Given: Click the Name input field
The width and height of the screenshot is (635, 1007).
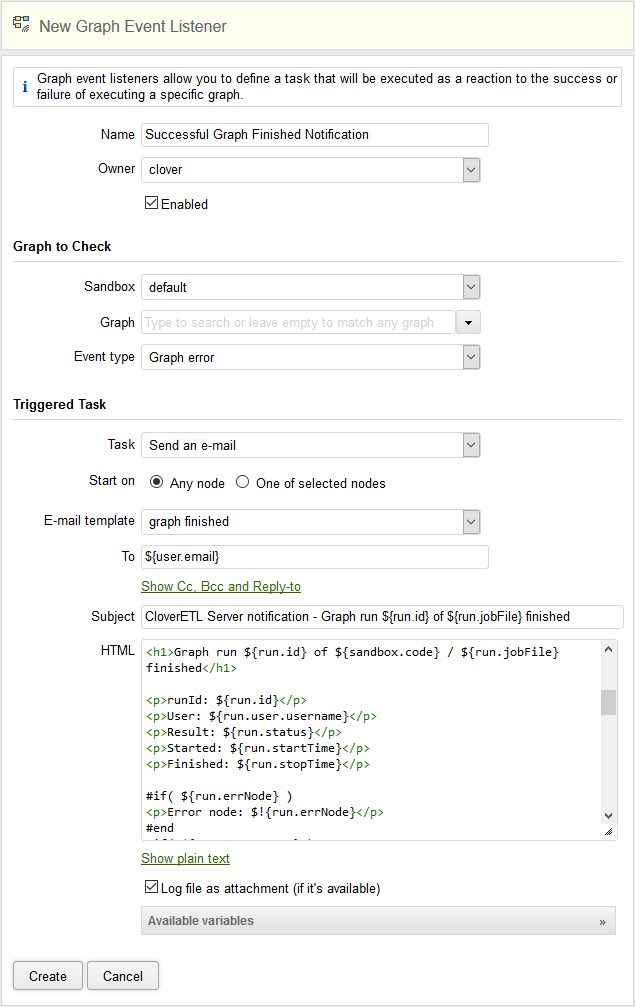Looking at the screenshot, I should tap(314, 135).
